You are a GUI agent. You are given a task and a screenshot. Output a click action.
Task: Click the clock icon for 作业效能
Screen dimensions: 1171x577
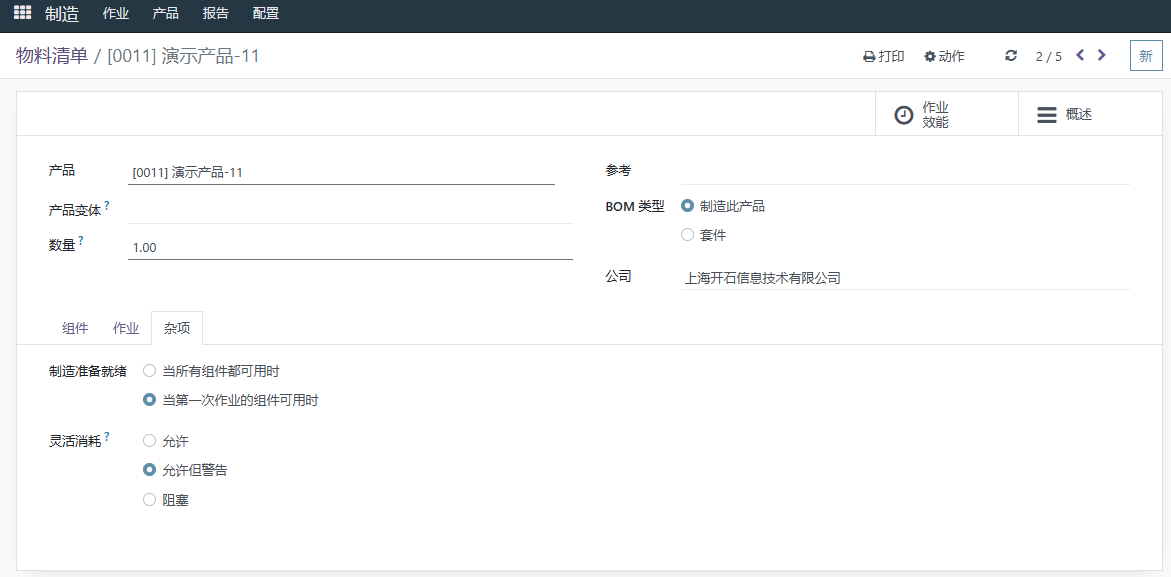point(904,115)
